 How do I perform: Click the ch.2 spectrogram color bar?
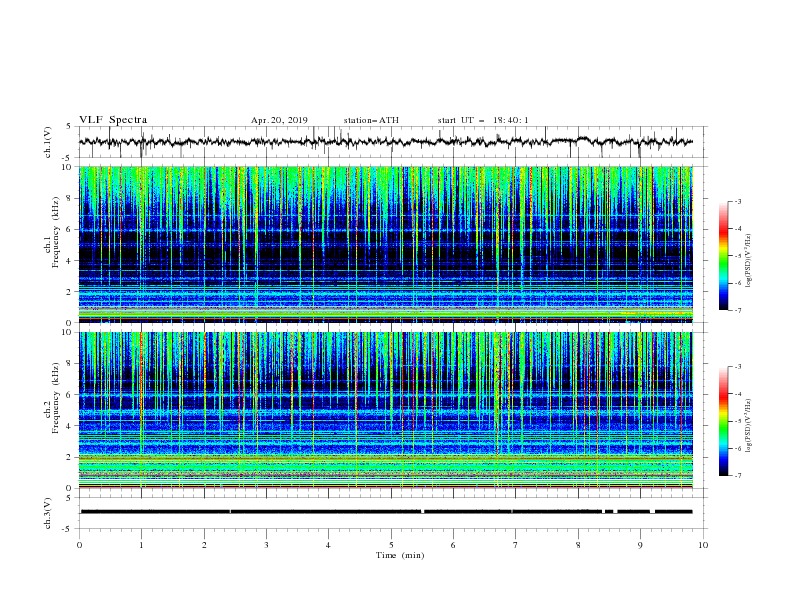click(724, 421)
